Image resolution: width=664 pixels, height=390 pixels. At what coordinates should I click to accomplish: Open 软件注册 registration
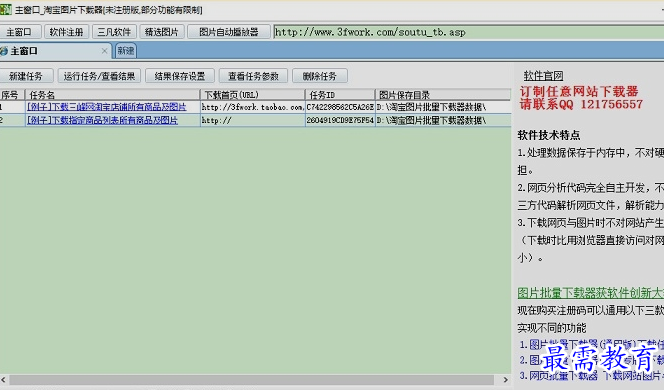pyautogui.click(x=66, y=32)
